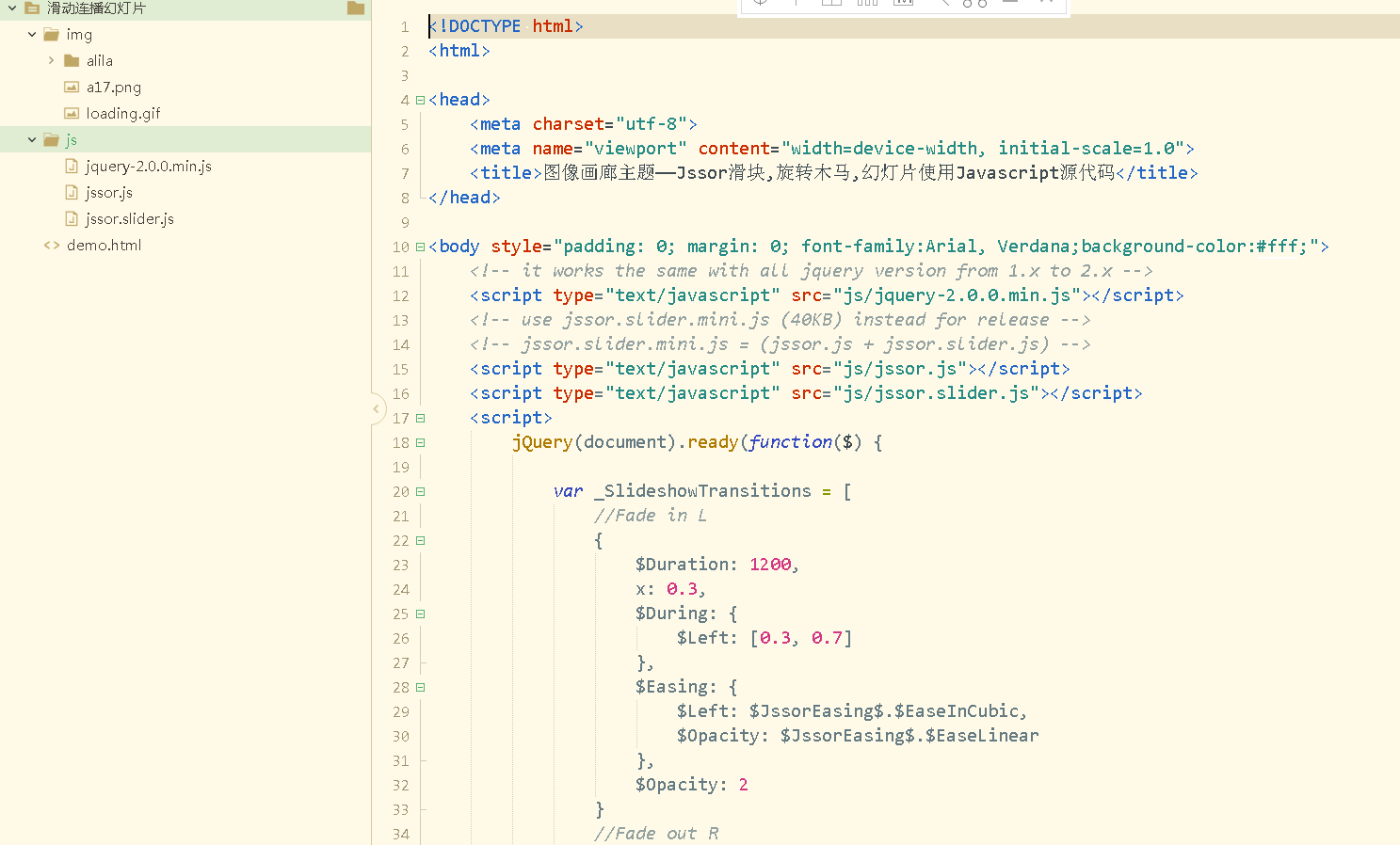Viewport: 1400px width, 845px height.
Task: Select the jssor.js file icon
Action: pyautogui.click(x=72, y=192)
